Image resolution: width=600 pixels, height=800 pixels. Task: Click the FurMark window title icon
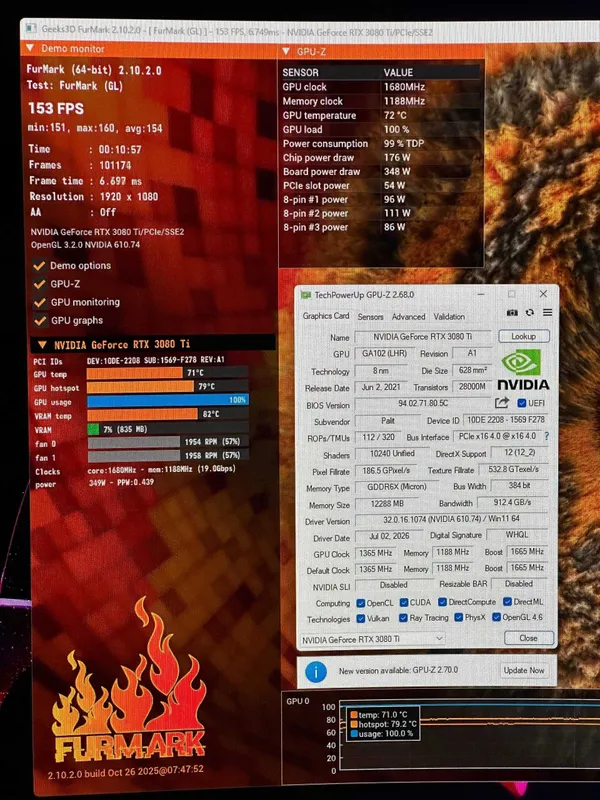pyautogui.click(x=31, y=28)
